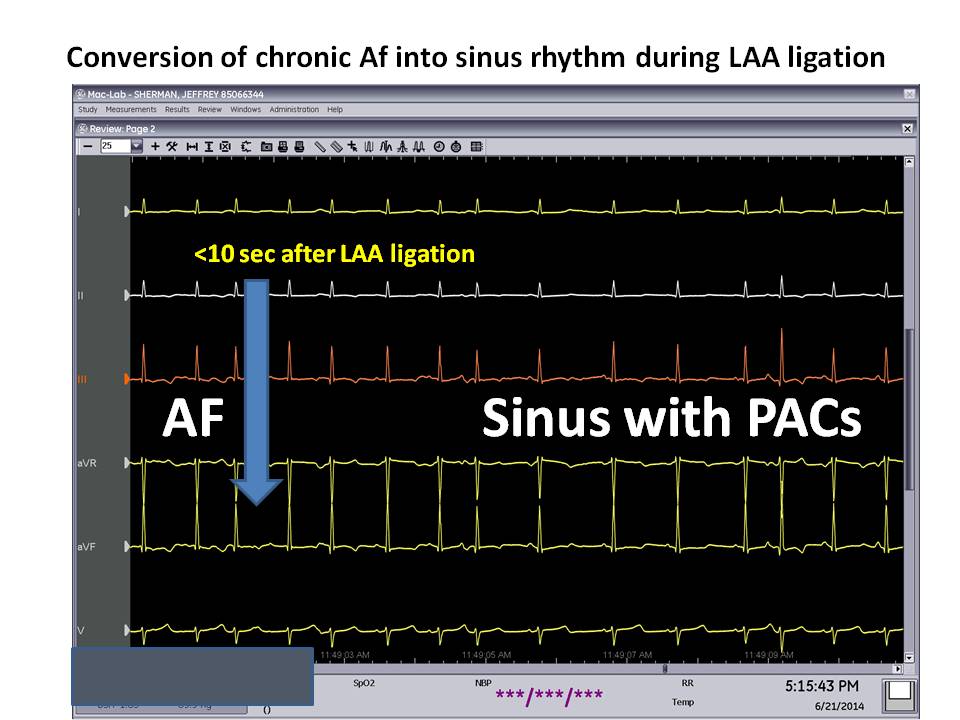The image size is (960, 720).
Task: Click the stopwatch icon in the toolbar
Action: click(456, 146)
